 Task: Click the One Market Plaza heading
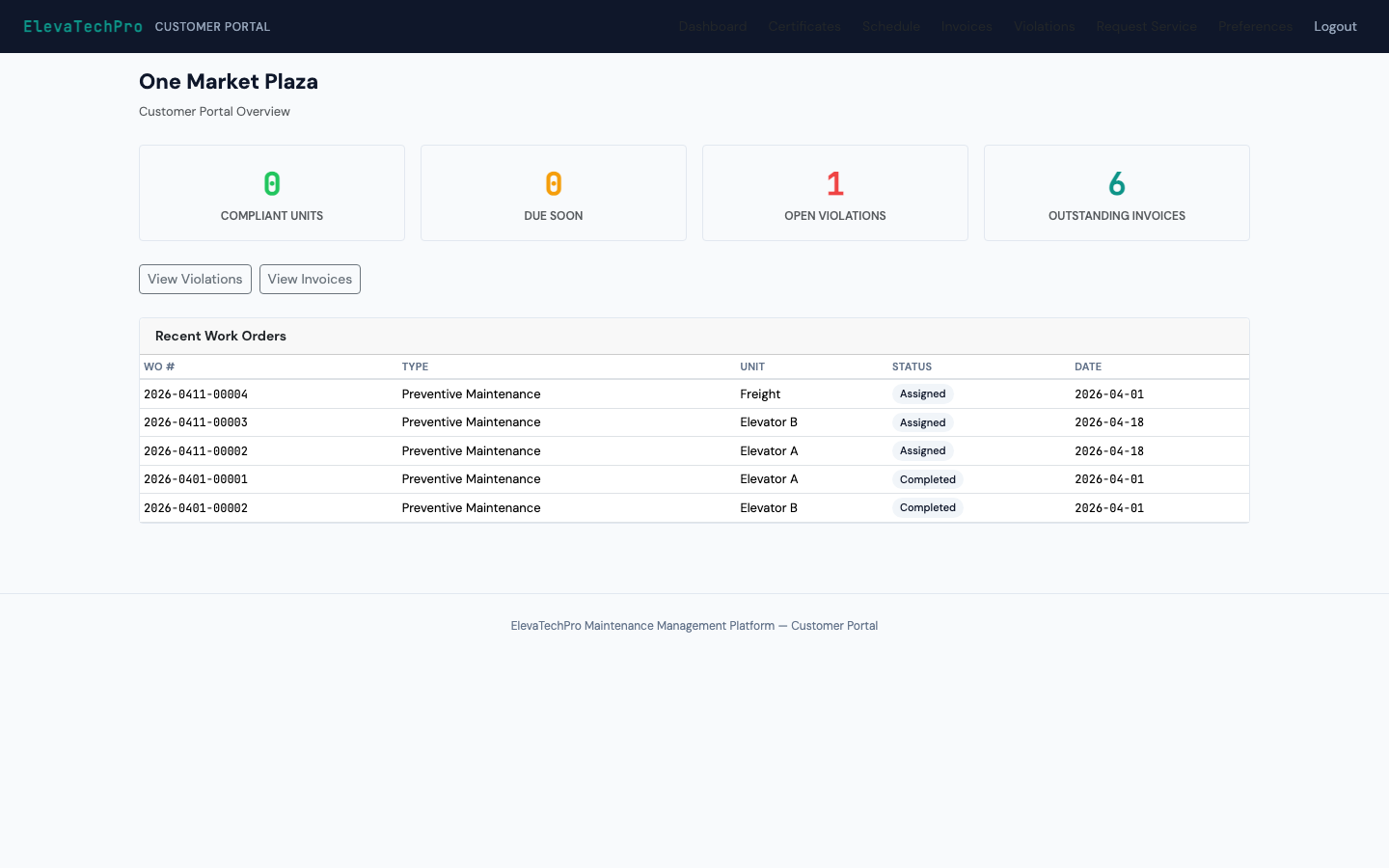(x=229, y=81)
